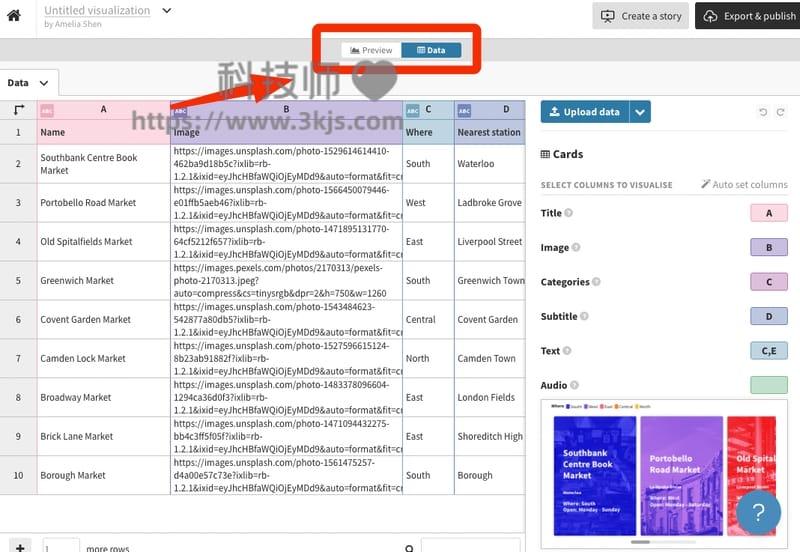Click Categories column binding box C
The width and height of the screenshot is (800, 552).
tap(769, 282)
